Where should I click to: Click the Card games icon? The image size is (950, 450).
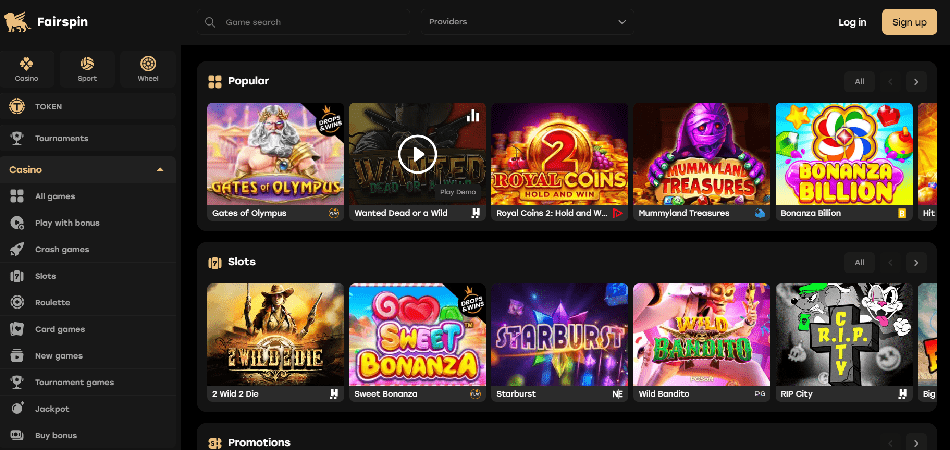(x=17, y=329)
